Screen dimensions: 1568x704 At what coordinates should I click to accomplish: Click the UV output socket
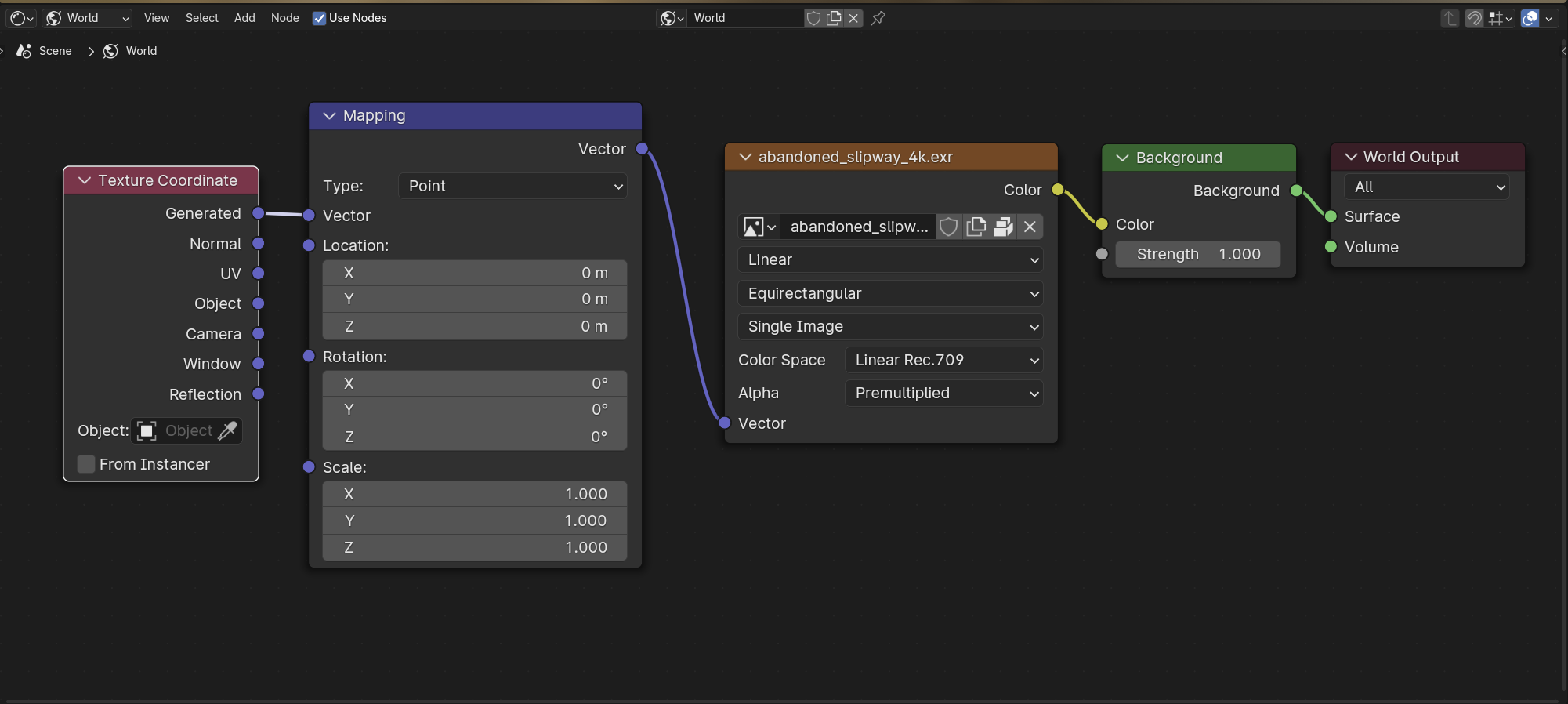[258, 274]
